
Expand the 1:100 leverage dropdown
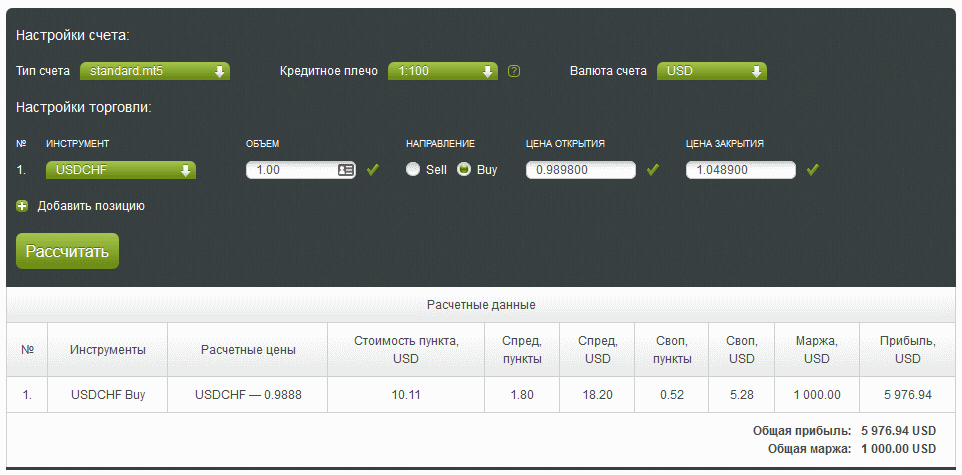pyautogui.click(x=442, y=71)
